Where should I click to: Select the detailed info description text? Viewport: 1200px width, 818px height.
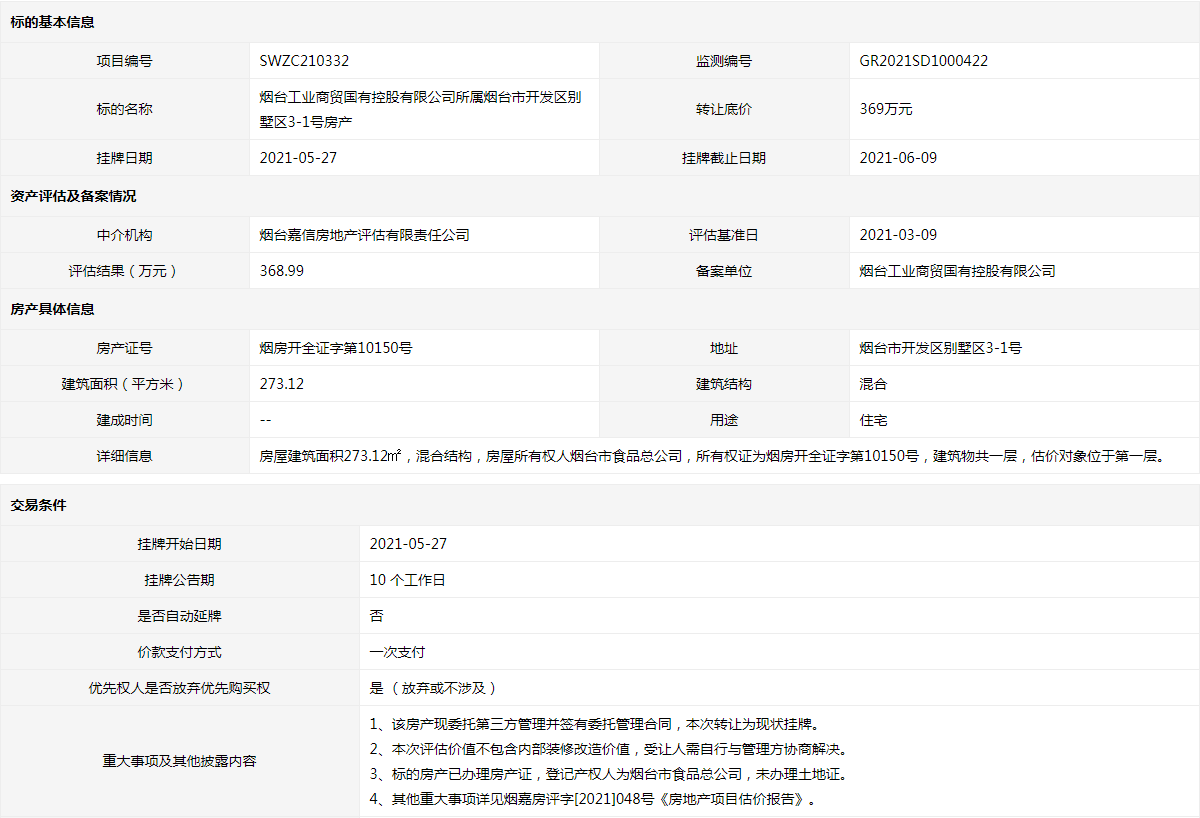pos(713,456)
